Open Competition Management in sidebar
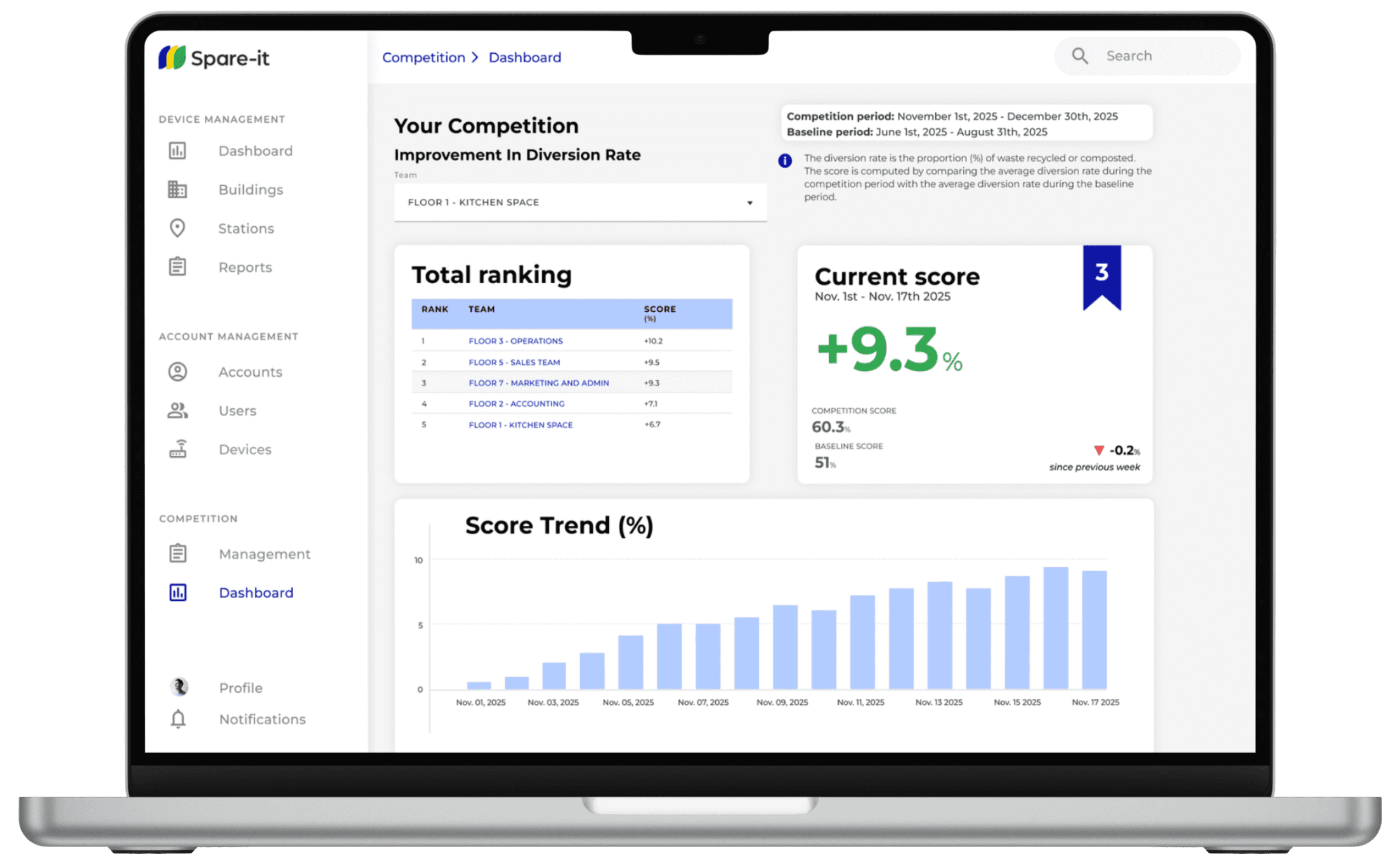Image resolution: width=1400 pixels, height=865 pixels. pyautogui.click(x=264, y=554)
